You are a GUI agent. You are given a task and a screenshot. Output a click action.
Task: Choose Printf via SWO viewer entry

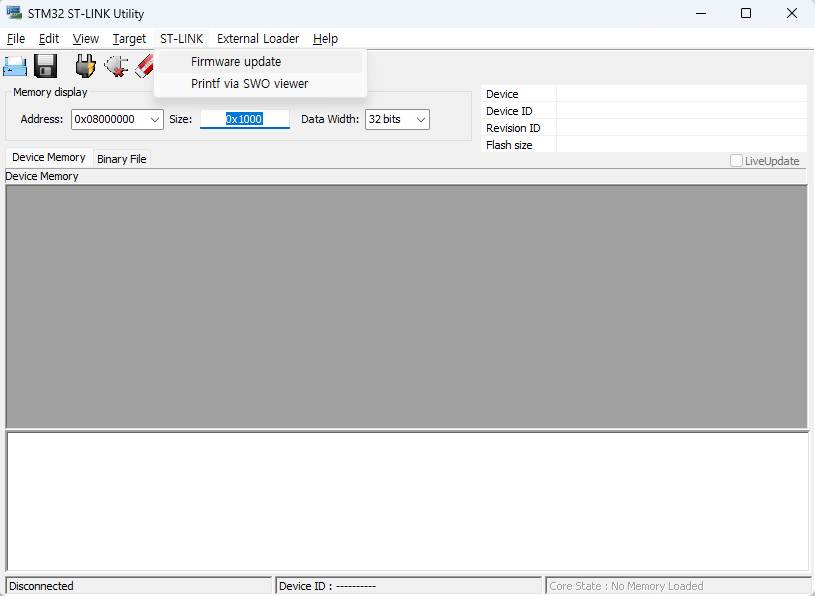[x=260, y=84]
